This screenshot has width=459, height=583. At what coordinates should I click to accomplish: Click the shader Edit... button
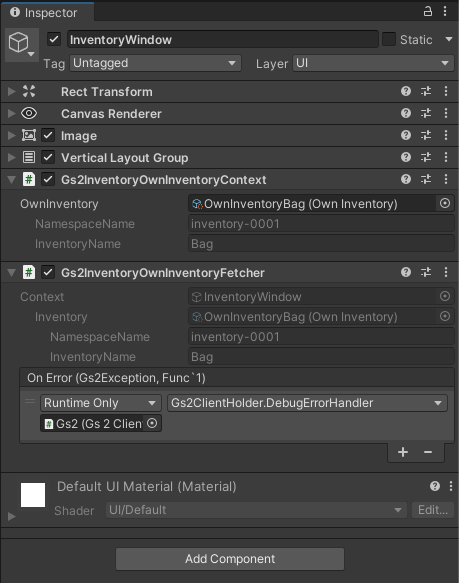[x=433, y=510]
